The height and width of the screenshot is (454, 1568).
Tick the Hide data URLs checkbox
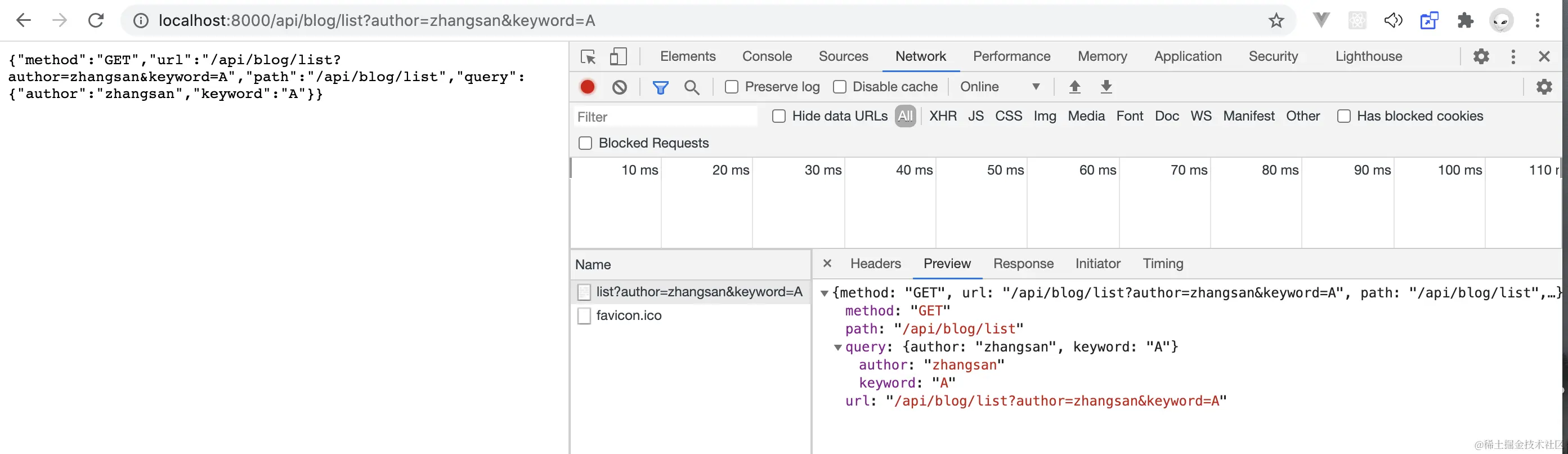tap(778, 117)
